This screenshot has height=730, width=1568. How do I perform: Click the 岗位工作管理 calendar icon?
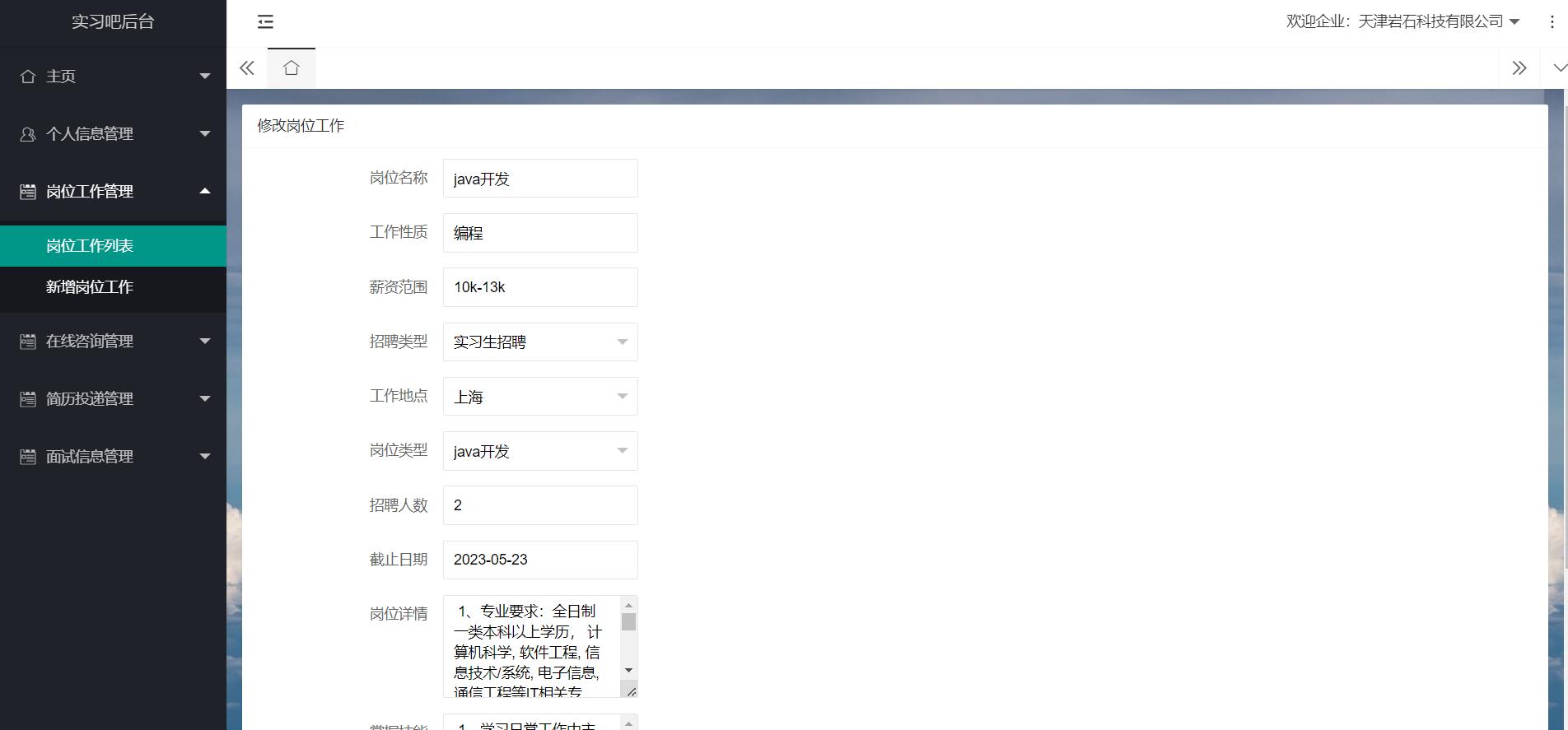pos(28,192)
